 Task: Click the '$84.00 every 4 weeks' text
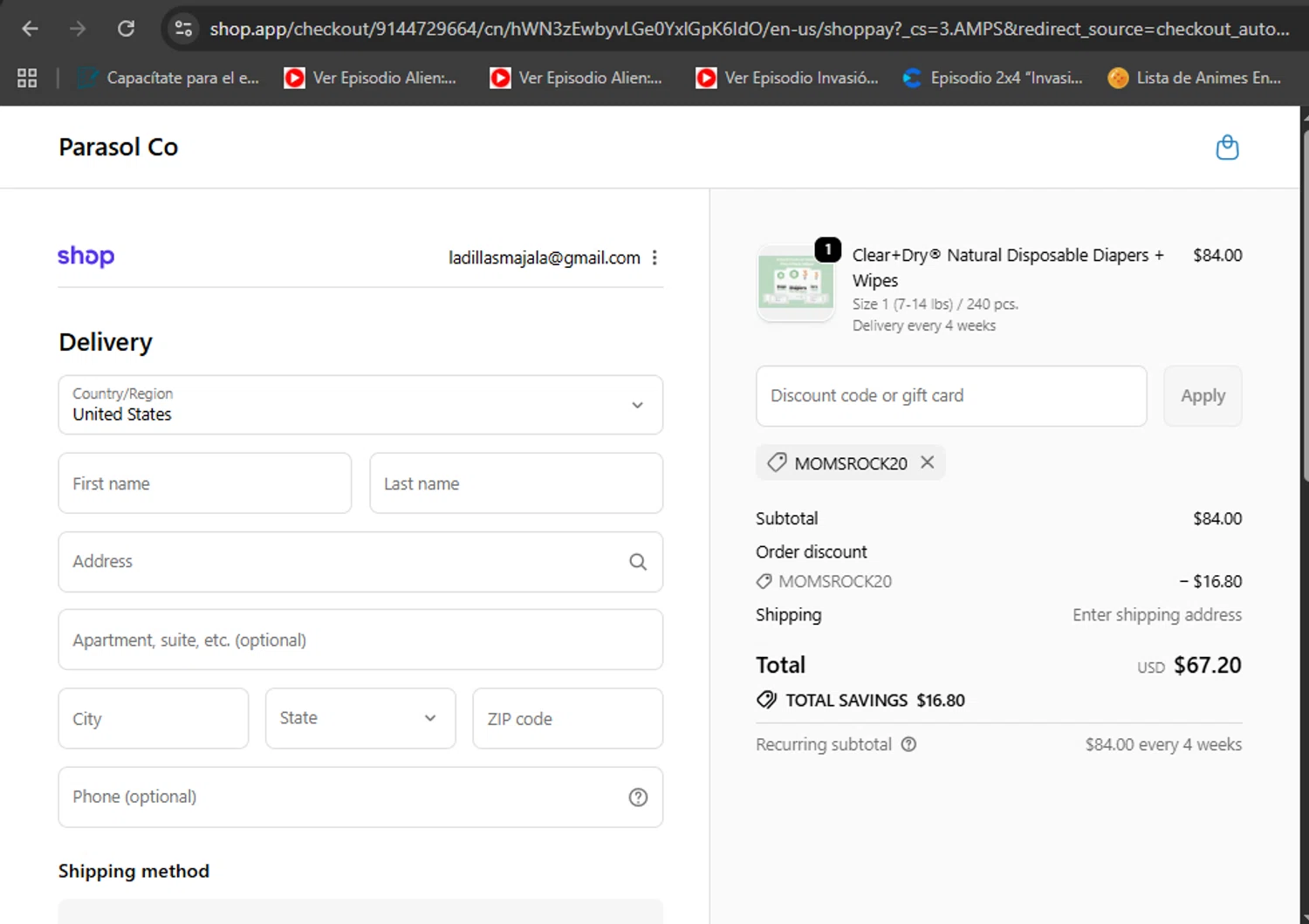(x=1163, y=744)
